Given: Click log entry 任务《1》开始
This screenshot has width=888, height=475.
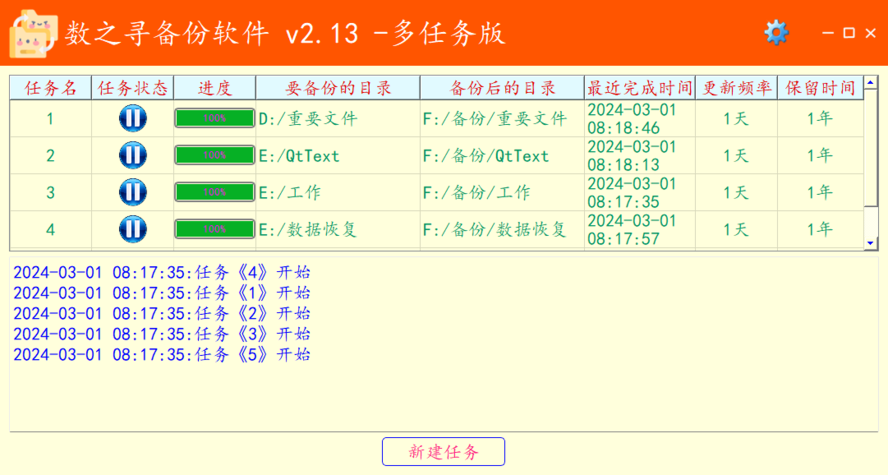Looking at the screenshot, I should pyautogui.click(x=162, y=293).
